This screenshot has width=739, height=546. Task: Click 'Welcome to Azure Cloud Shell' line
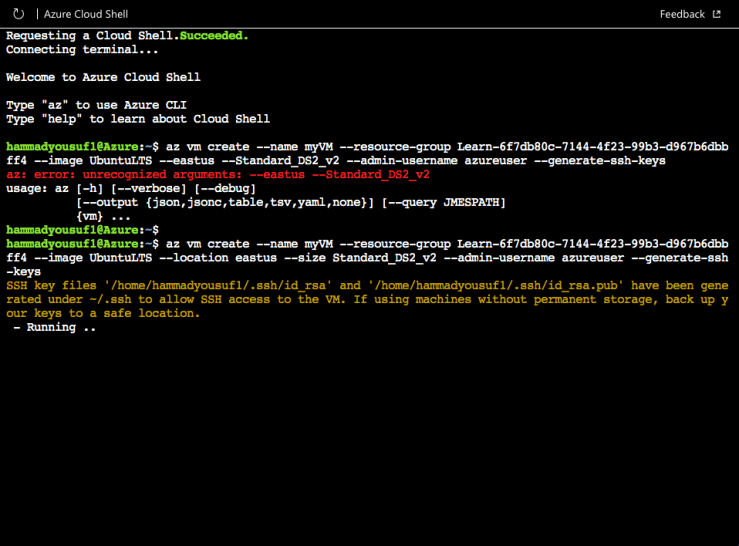pos(103,77)
